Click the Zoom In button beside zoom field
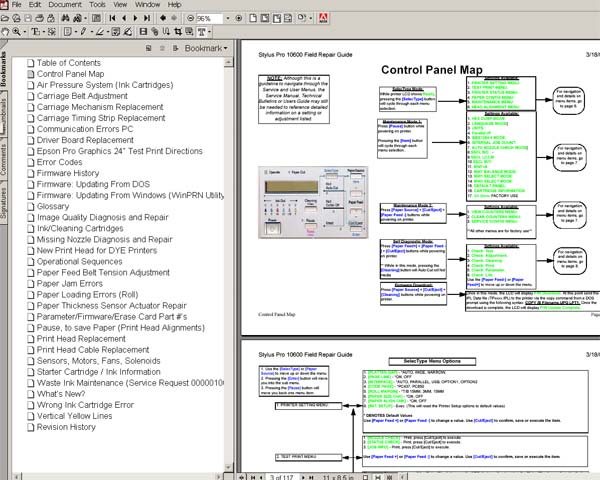The width and height of the screenshot is (600, 480). [x=239, y=18]
